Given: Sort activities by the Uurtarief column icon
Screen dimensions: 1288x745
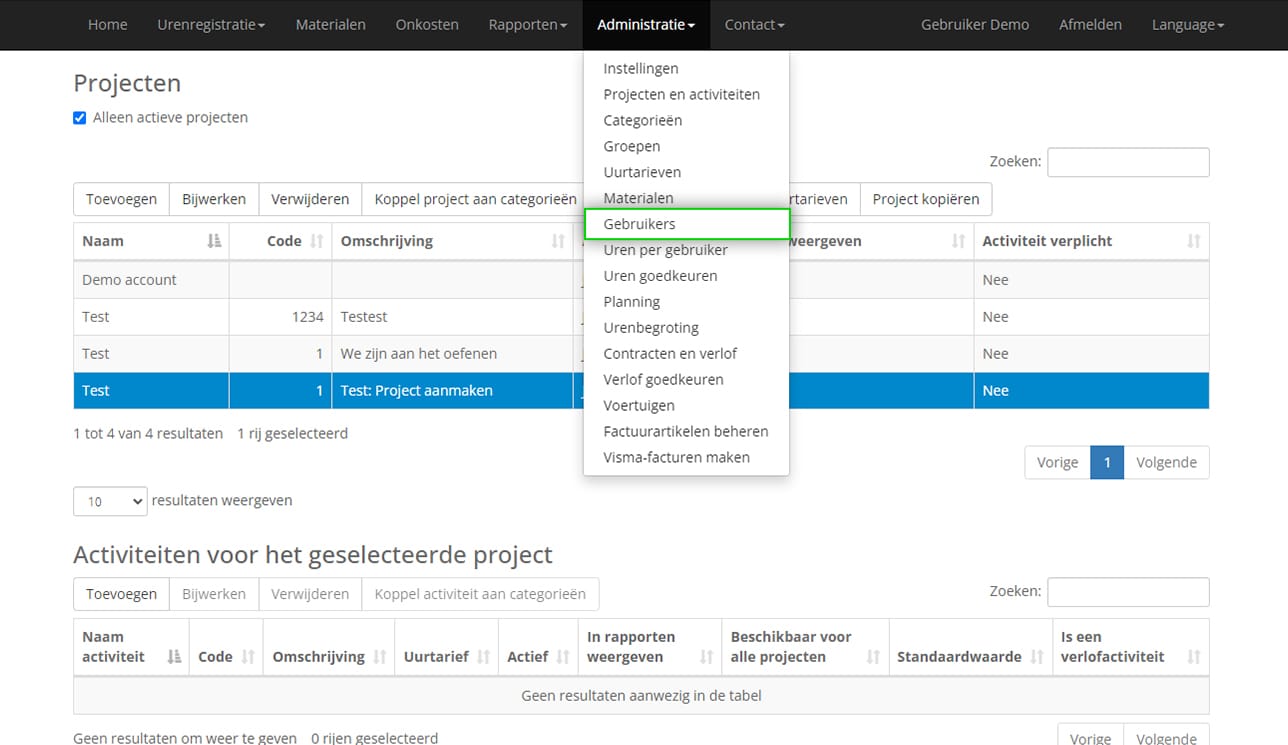Looking at the screenshot, I should [x=483, y=657].
